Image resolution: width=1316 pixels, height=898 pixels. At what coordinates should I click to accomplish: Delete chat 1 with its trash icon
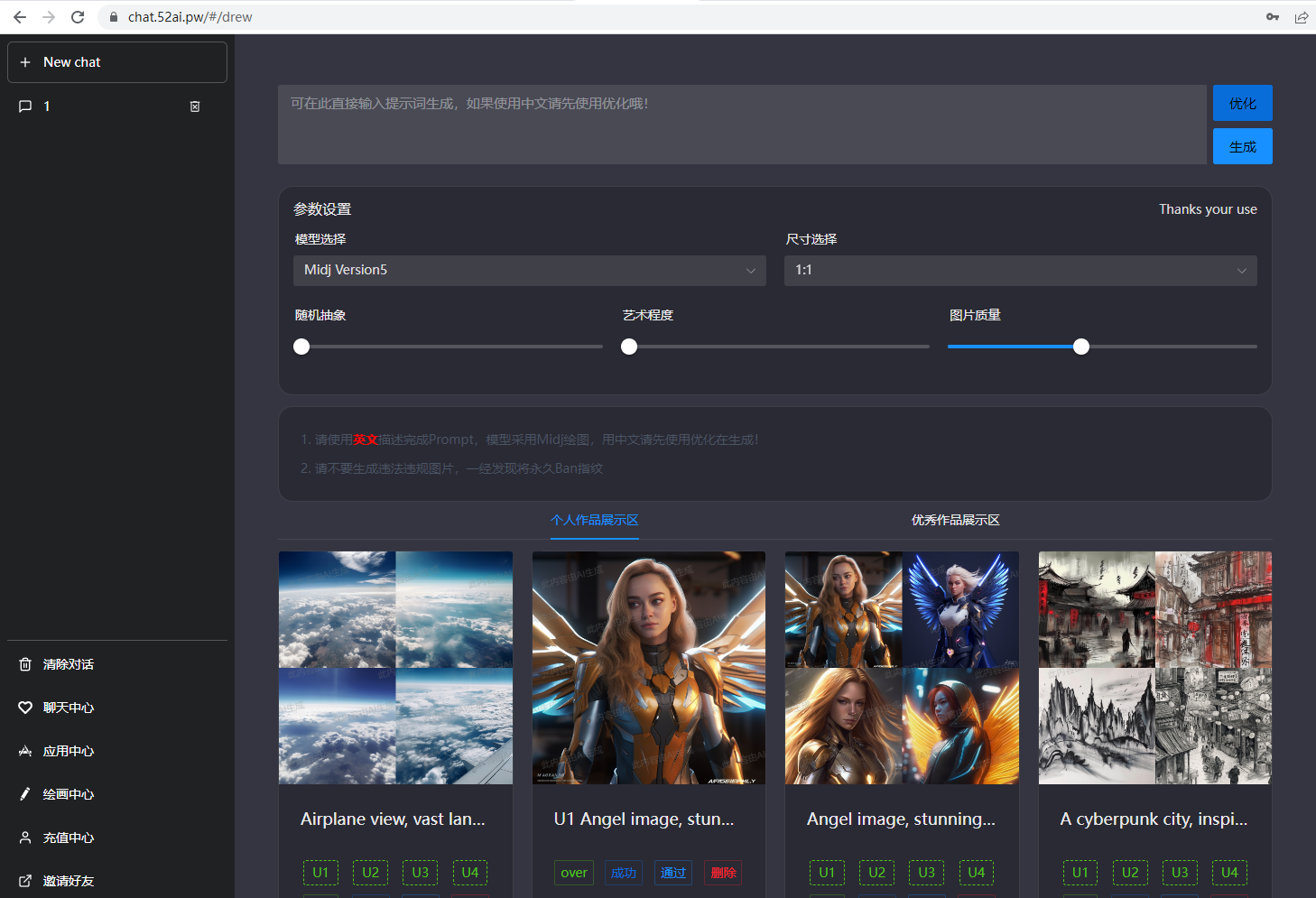tap(195, 106)
